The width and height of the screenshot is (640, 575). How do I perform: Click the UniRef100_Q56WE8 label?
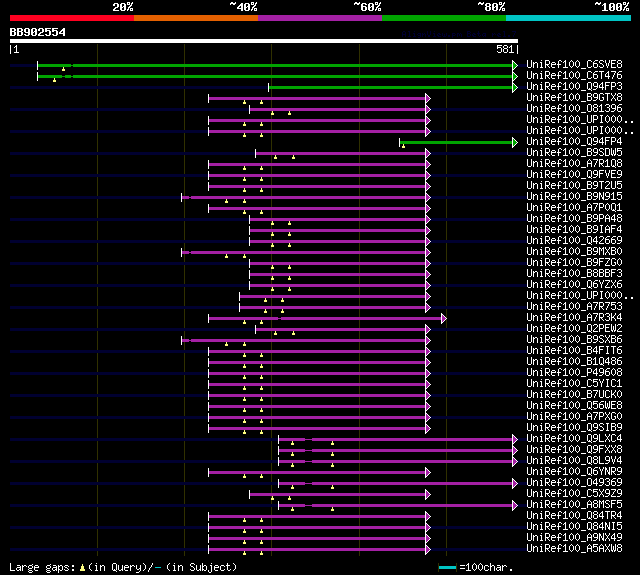point(574,406)
